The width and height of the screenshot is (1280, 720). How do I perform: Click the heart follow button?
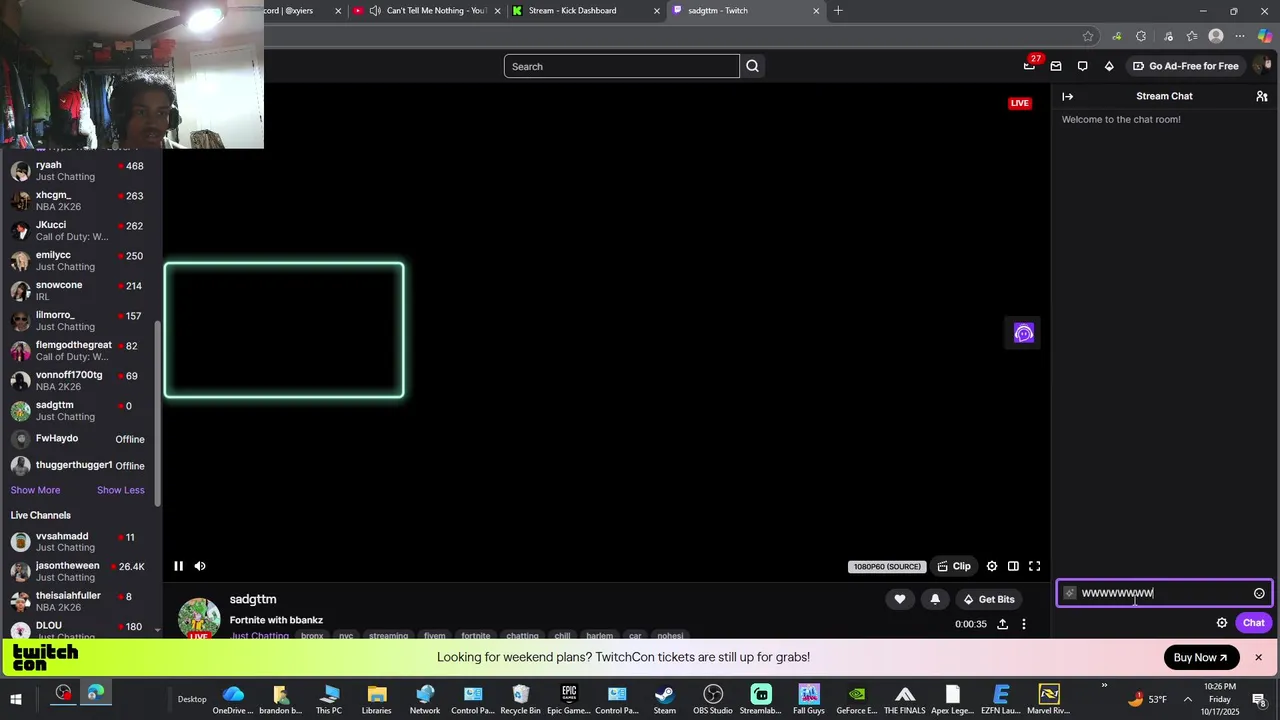(900, 599)
